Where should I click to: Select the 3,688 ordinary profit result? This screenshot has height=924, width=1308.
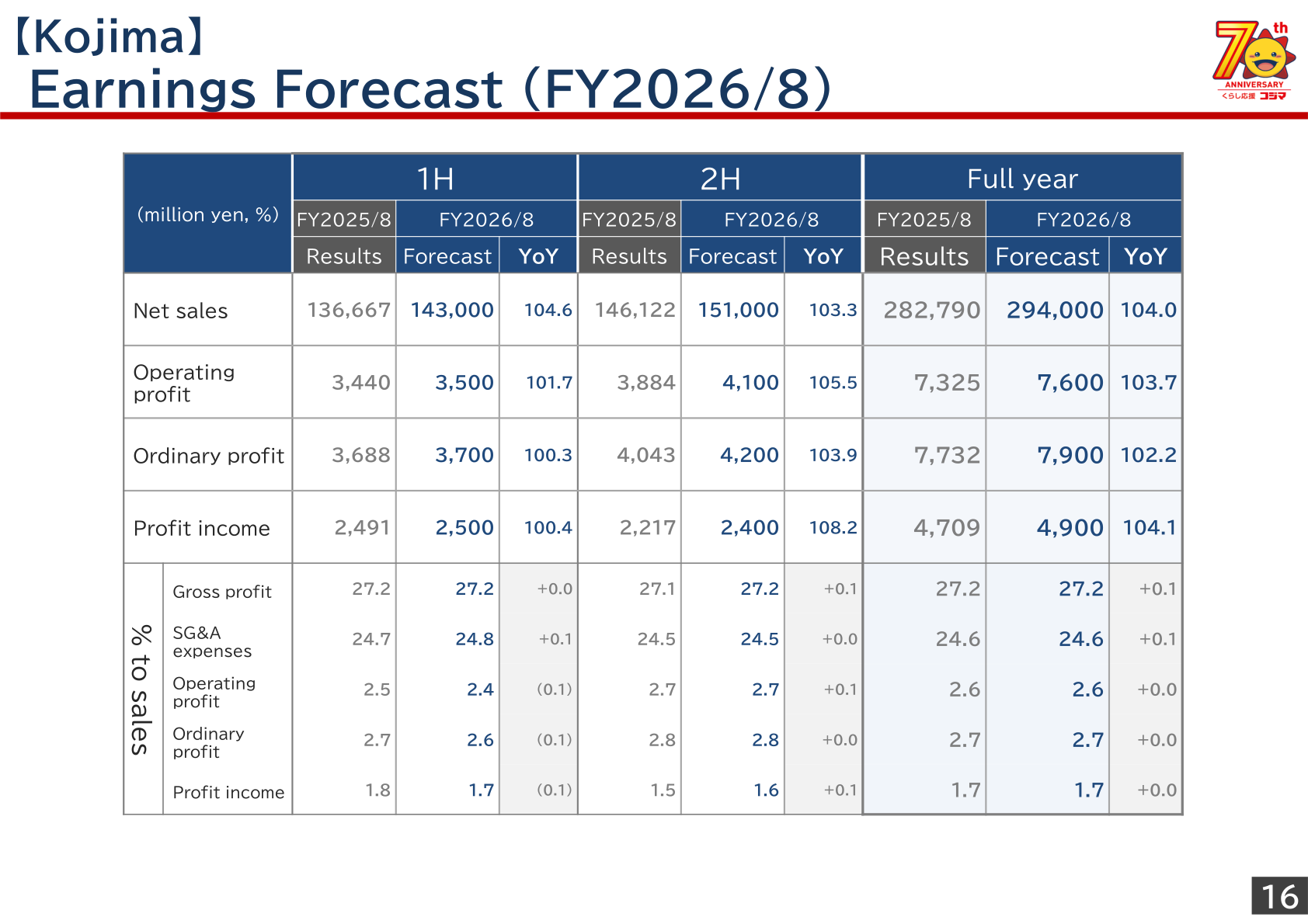(361, 455)
